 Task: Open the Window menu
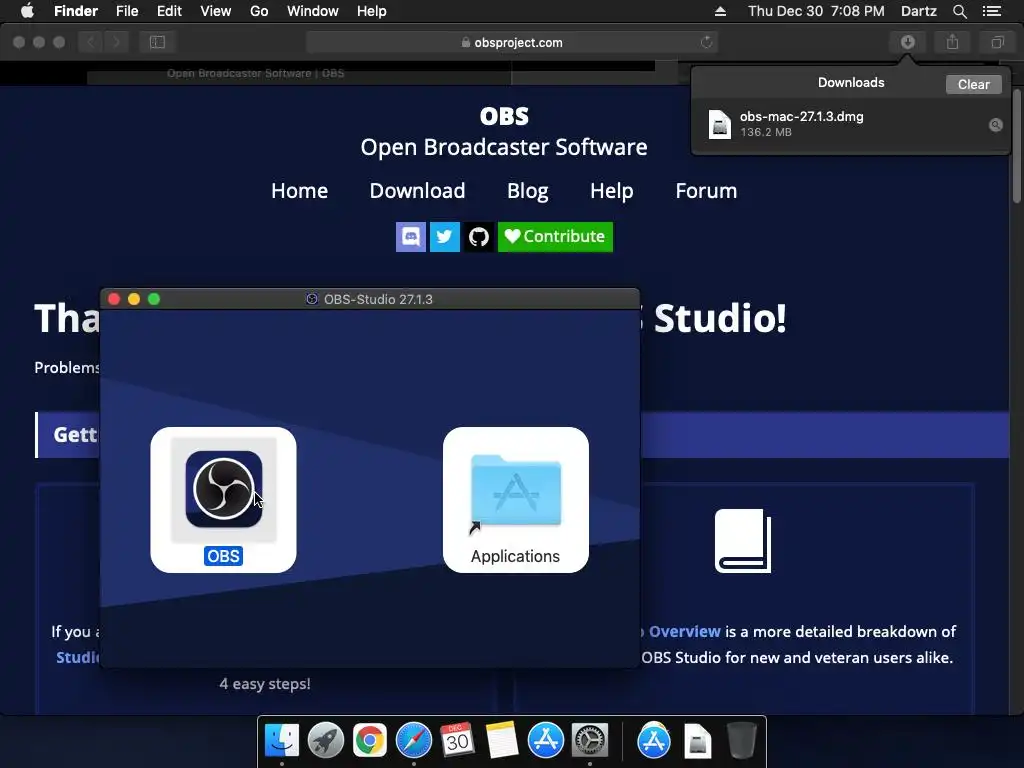pyautogui.click(x=313, y=11)
